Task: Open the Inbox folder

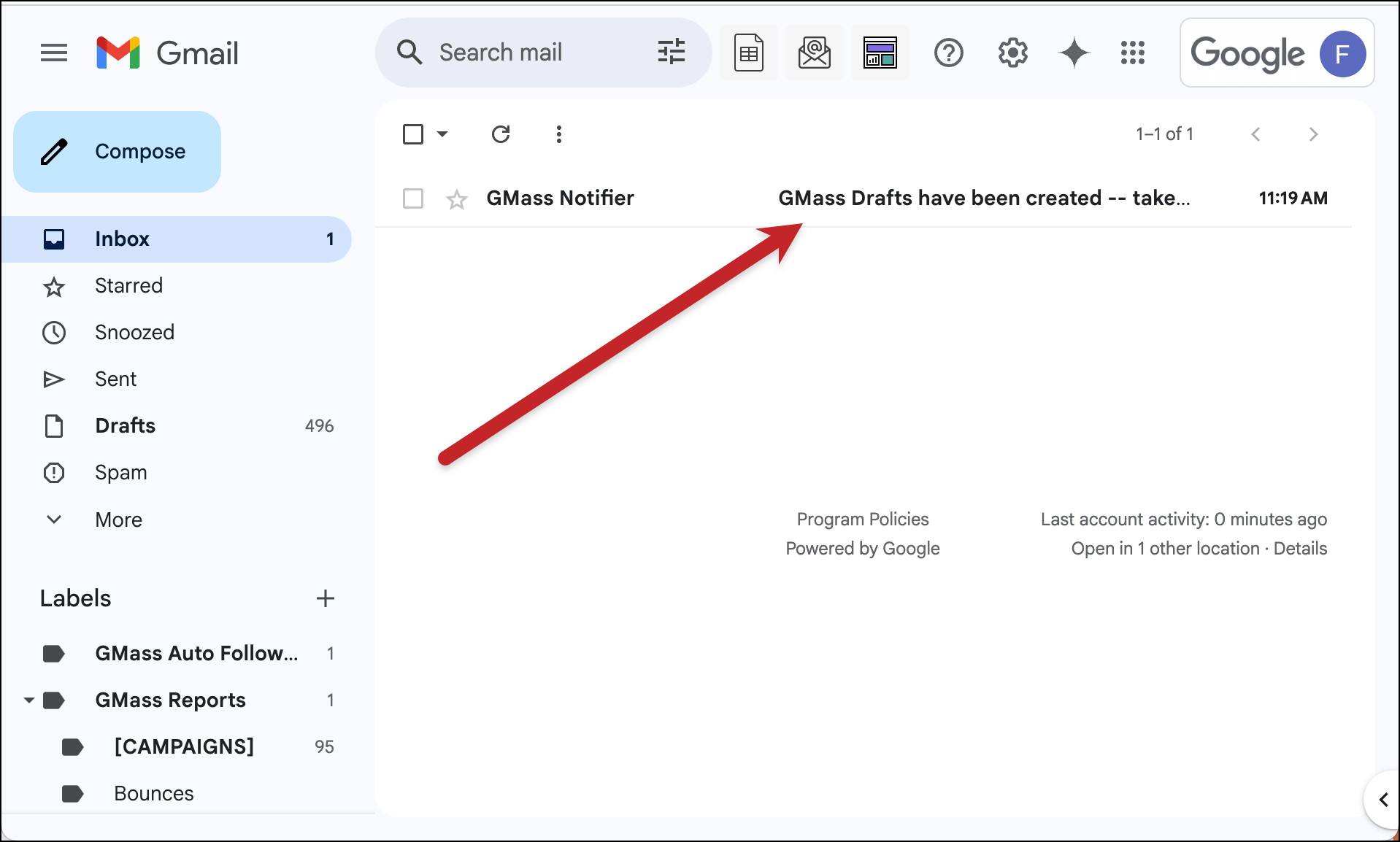Action: coord(177,239)
